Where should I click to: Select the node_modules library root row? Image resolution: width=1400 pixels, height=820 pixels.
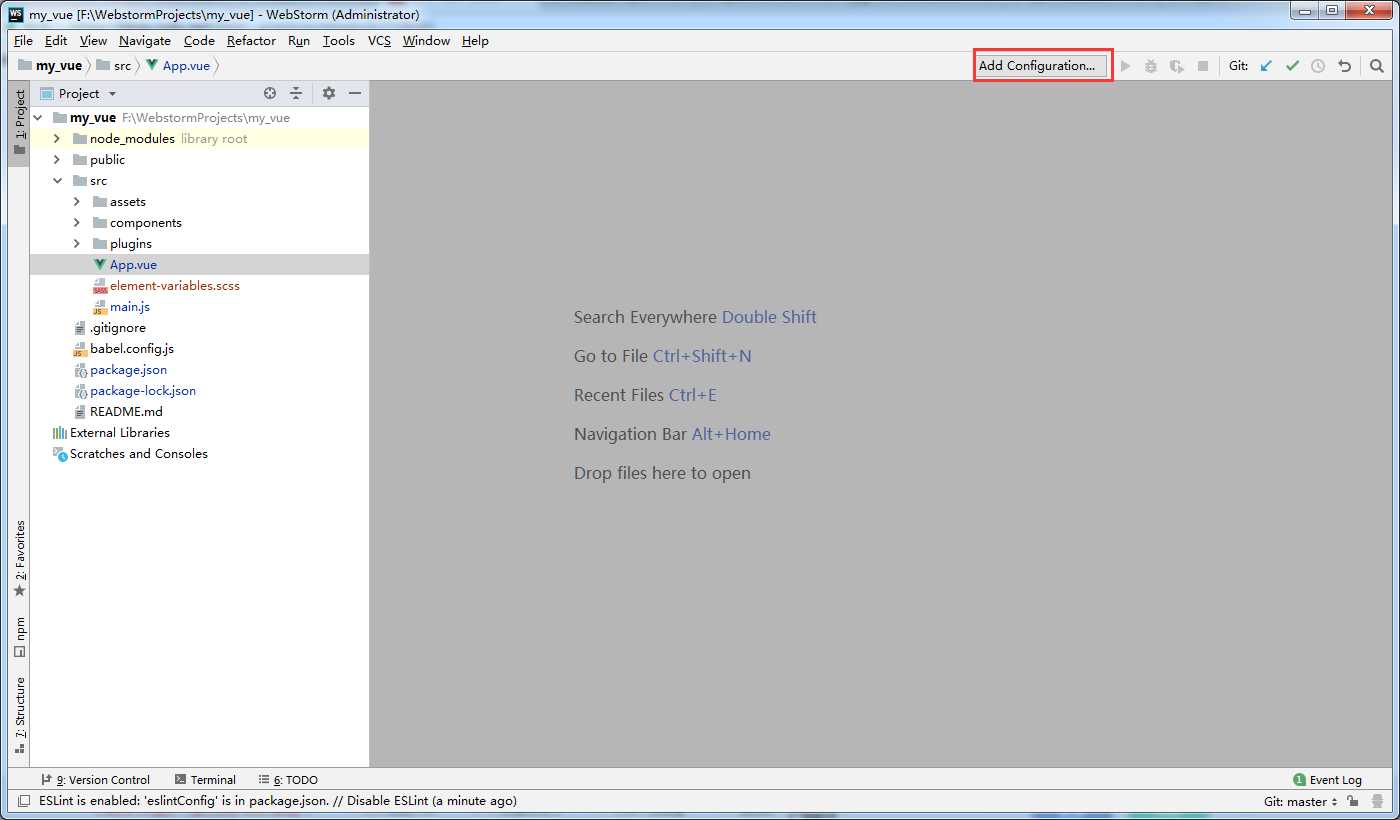point(199,139)
